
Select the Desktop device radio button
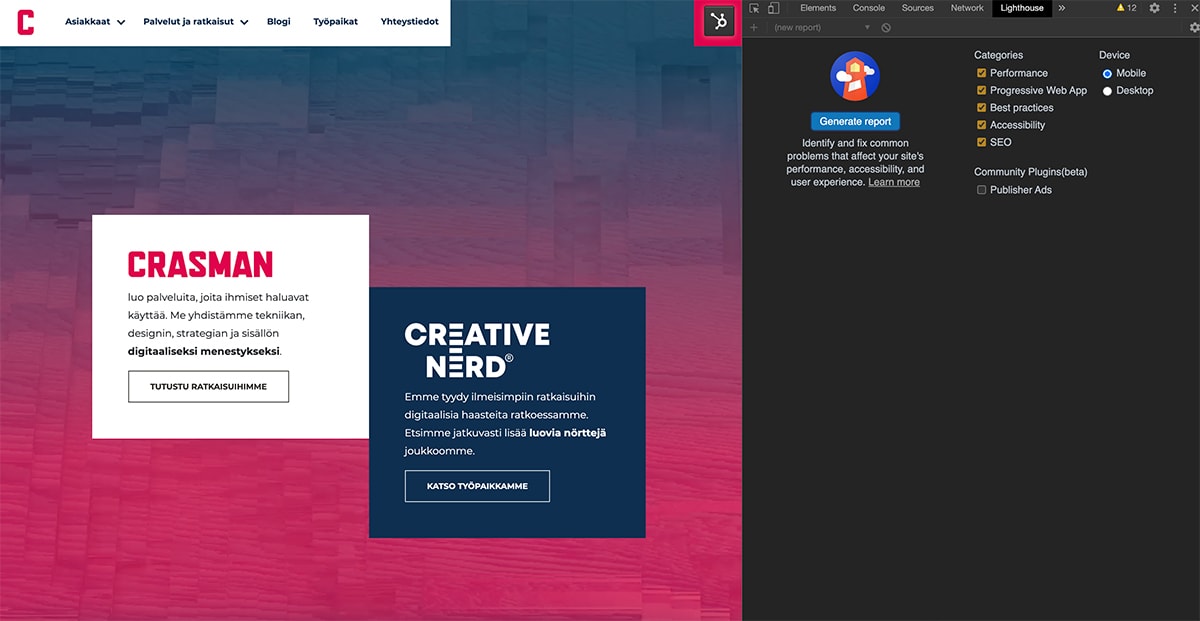pos(1107,90)
